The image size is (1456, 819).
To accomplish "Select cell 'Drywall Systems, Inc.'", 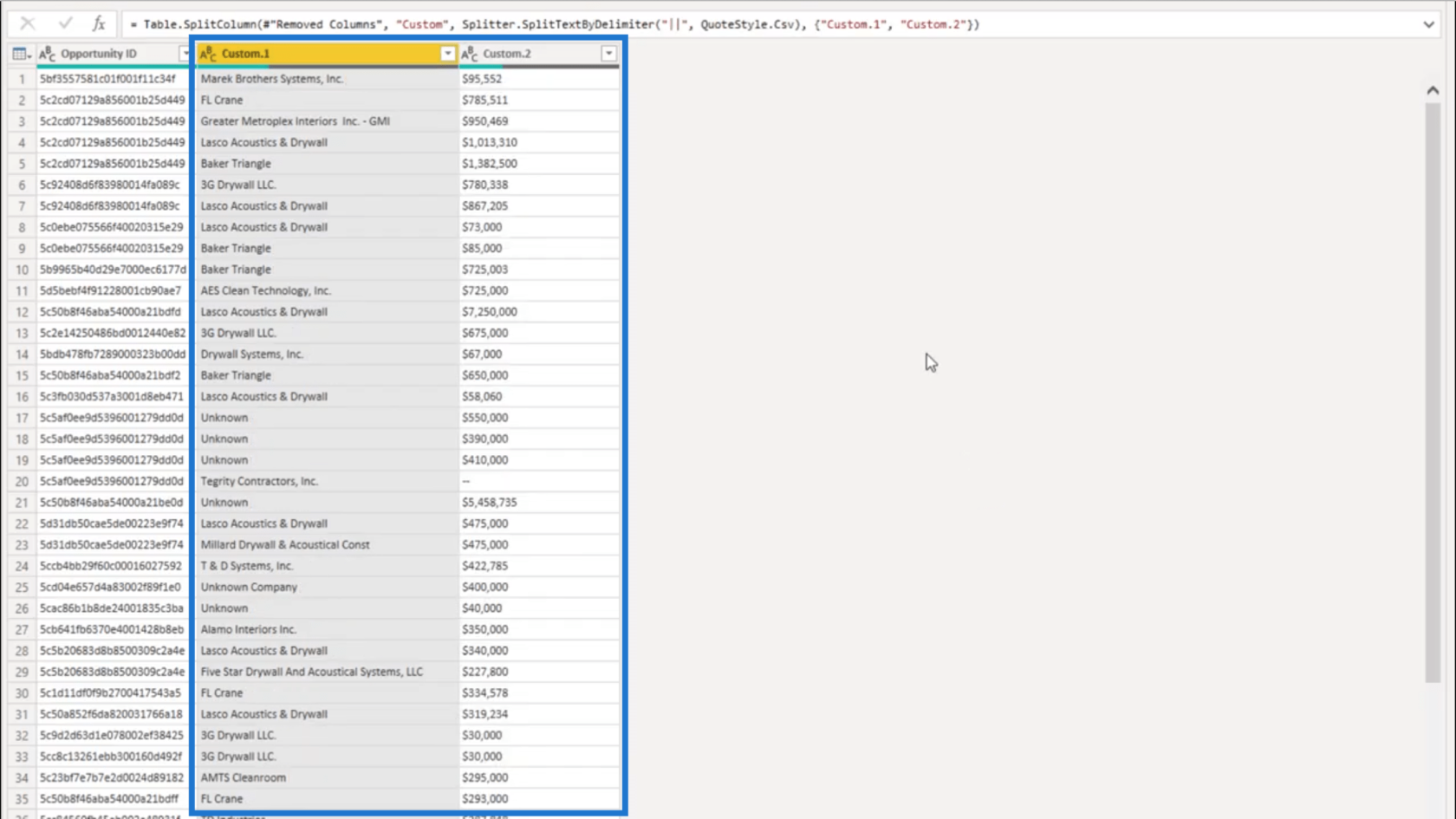I will (327, 354).
